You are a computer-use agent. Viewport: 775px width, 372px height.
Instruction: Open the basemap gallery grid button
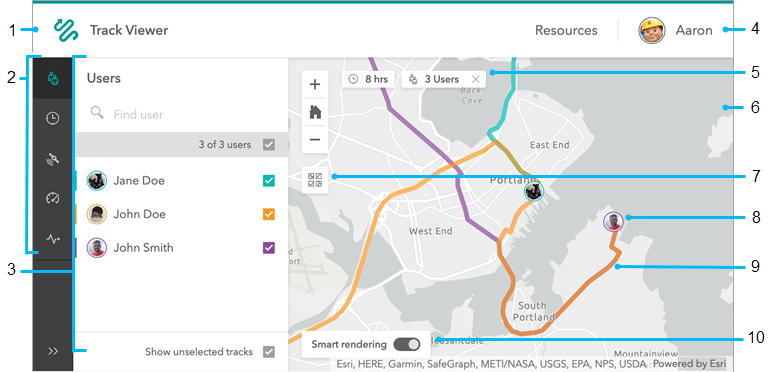[x=315, y=180]
